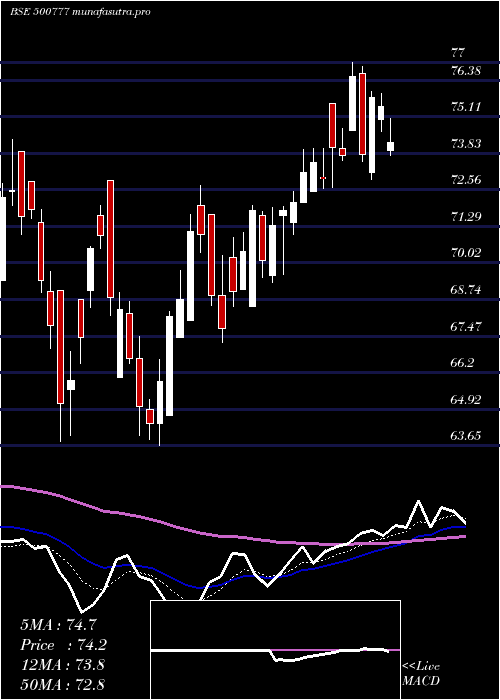Click inside the Live MACD inset chart
This screenshot has width=500, height=700.
tap(275, 650)
